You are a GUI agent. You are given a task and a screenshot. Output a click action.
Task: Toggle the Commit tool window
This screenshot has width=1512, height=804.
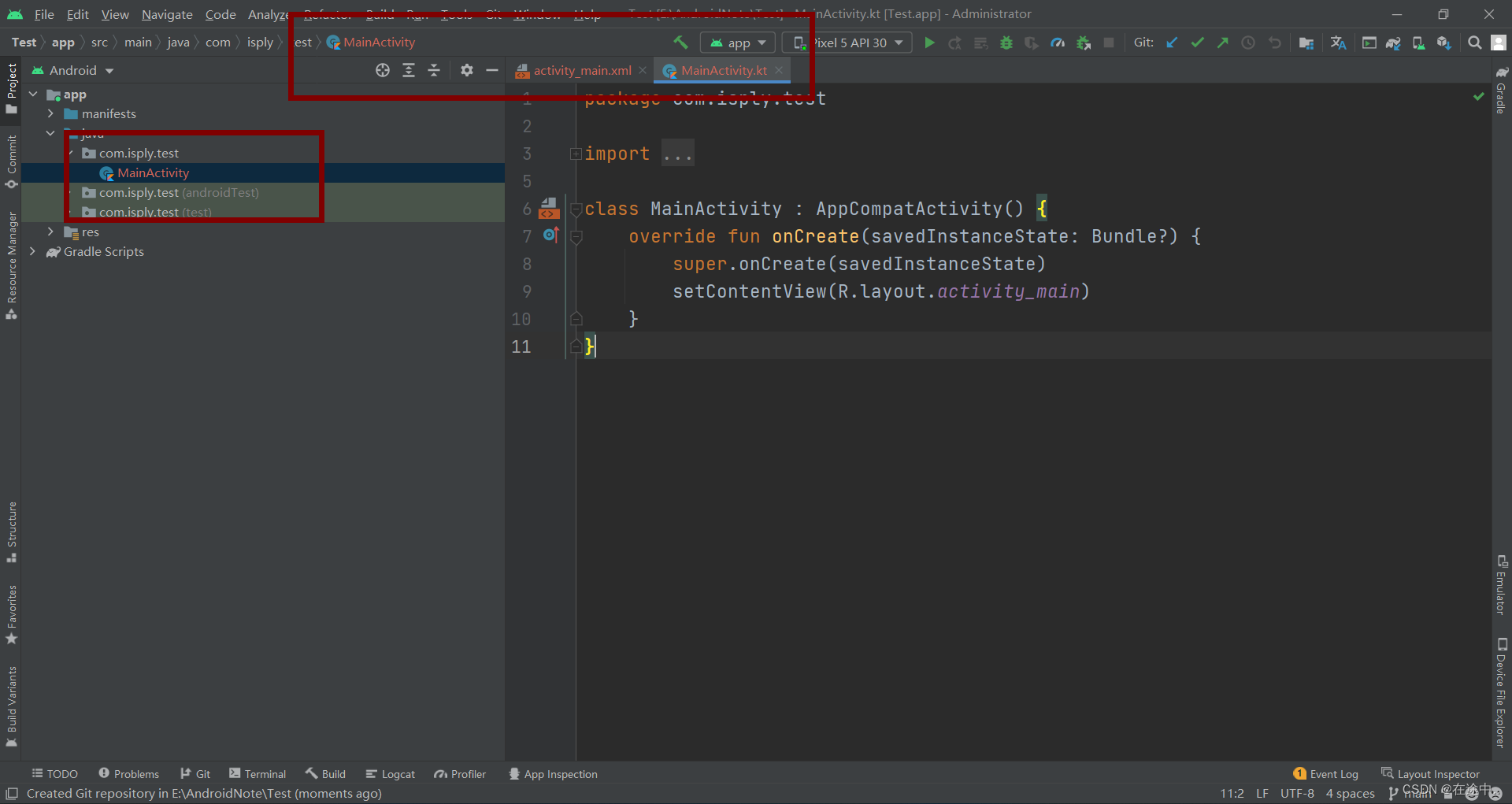pos(11,161)
